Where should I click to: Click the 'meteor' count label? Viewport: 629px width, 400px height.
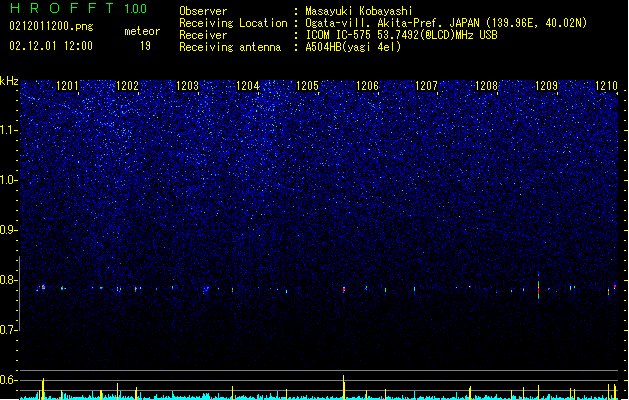142,31
